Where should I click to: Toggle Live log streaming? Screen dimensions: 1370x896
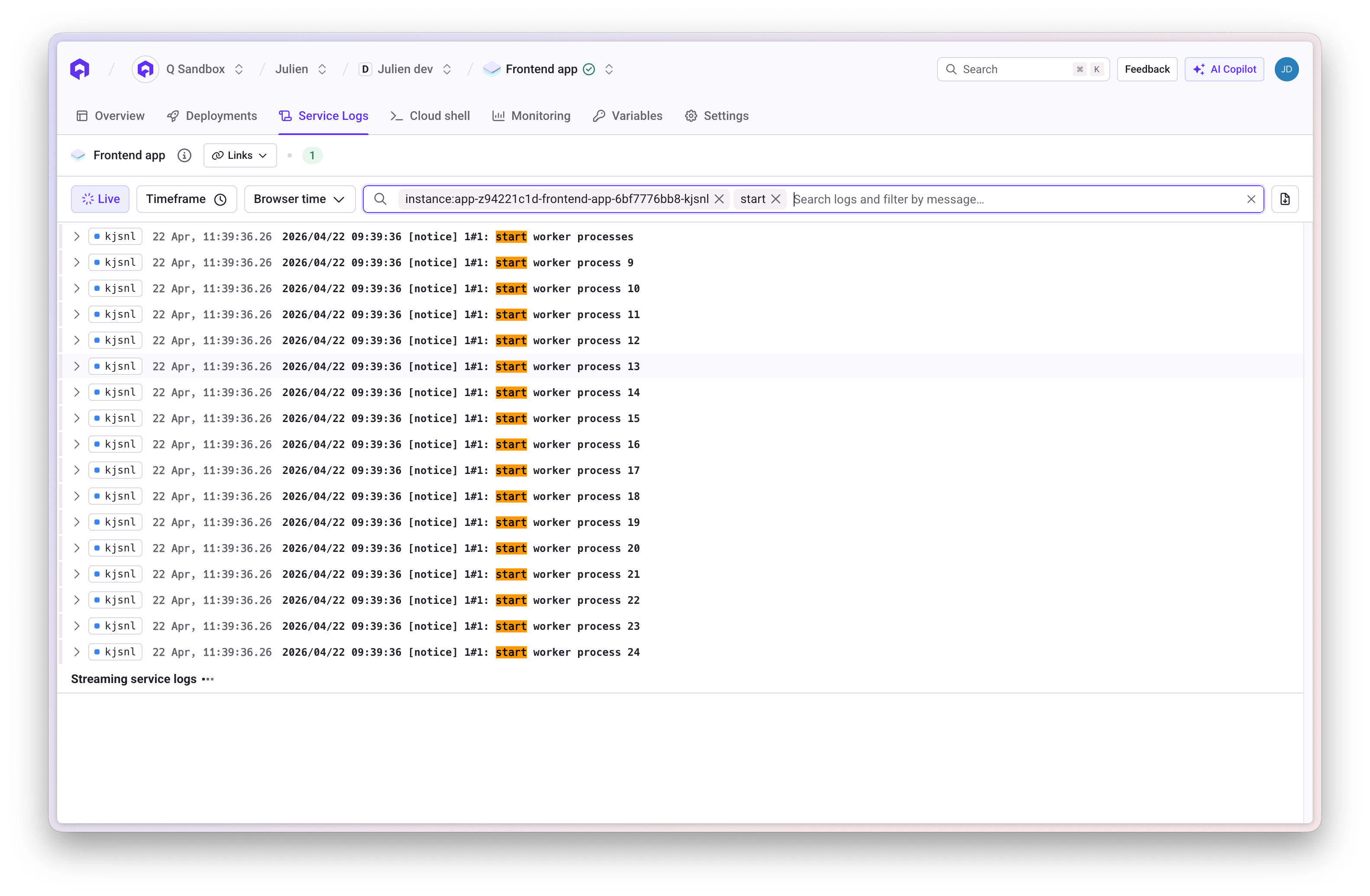[100, 199]
